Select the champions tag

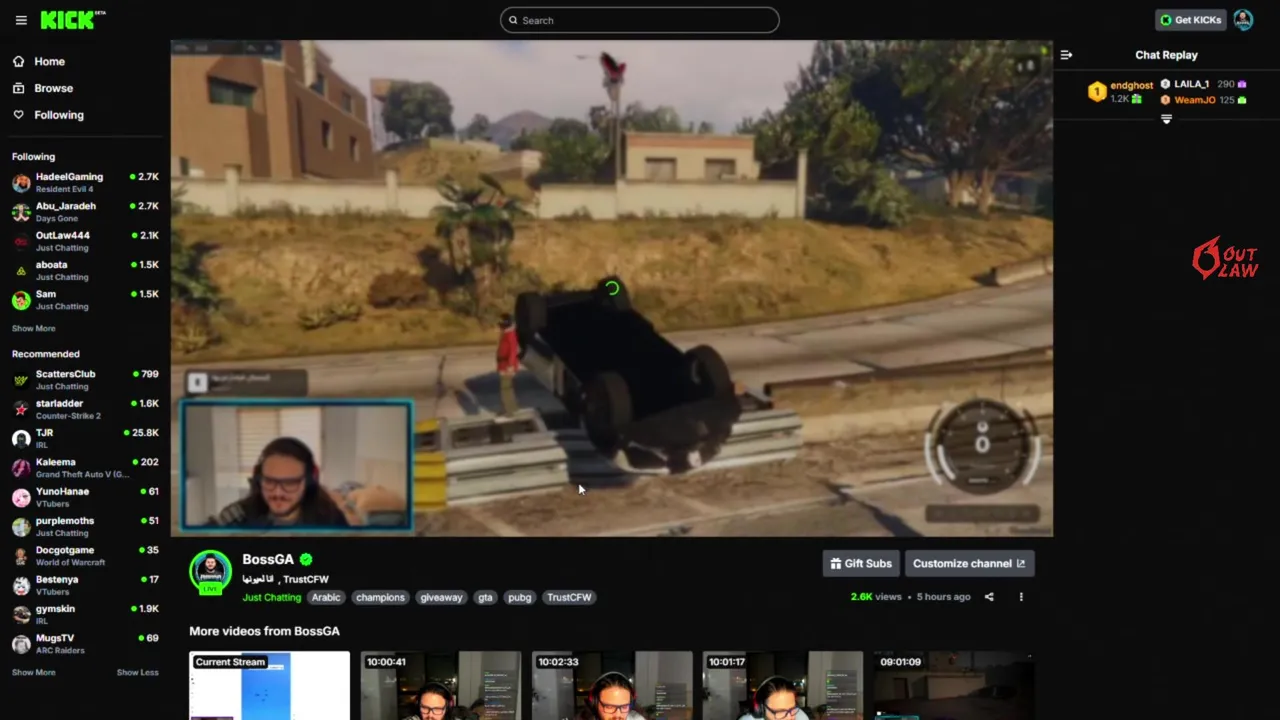pos(380,598)
